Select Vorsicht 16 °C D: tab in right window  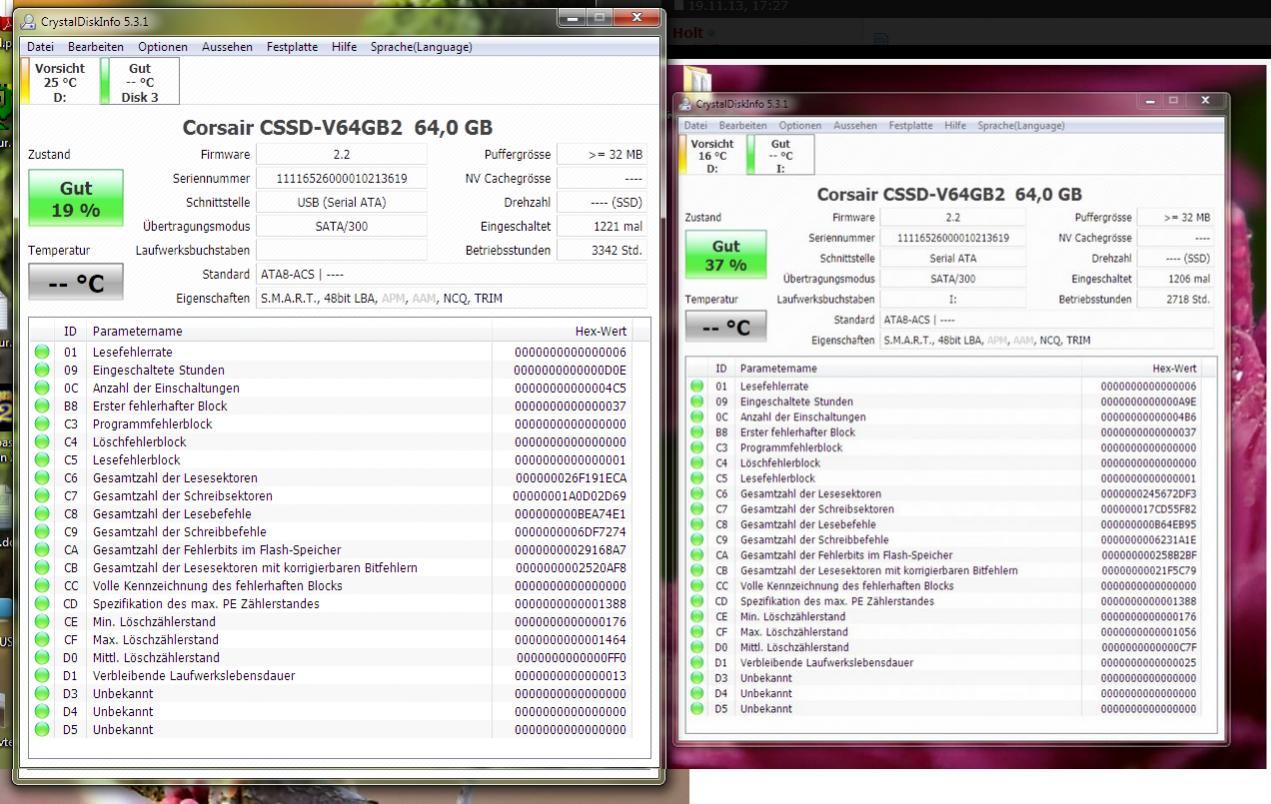tap(712, 156)
